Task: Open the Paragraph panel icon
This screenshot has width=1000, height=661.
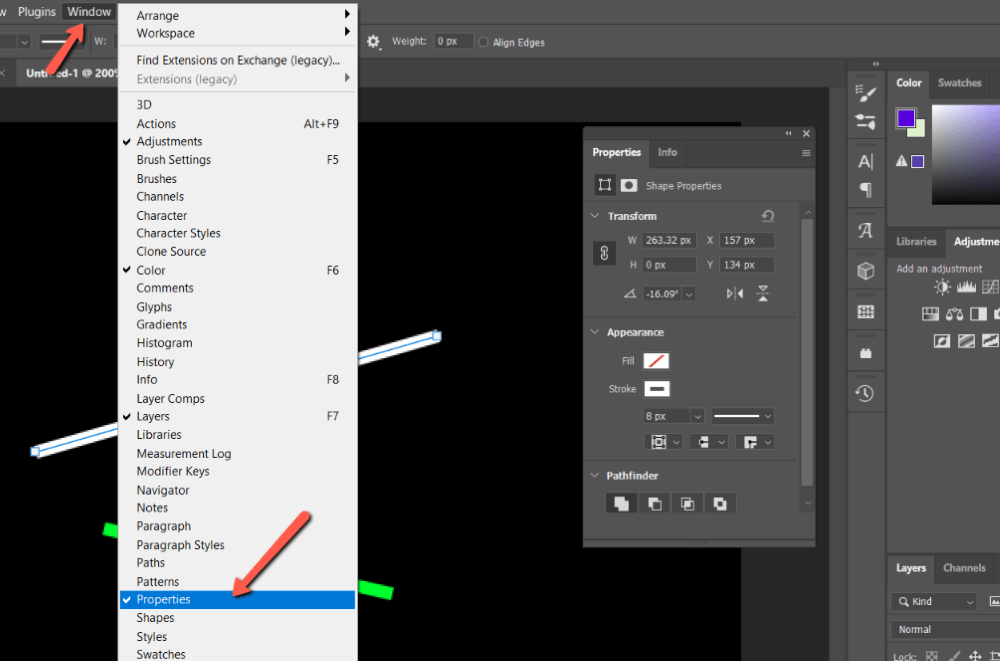Action: pyautogui.click(x=866, y=190)
